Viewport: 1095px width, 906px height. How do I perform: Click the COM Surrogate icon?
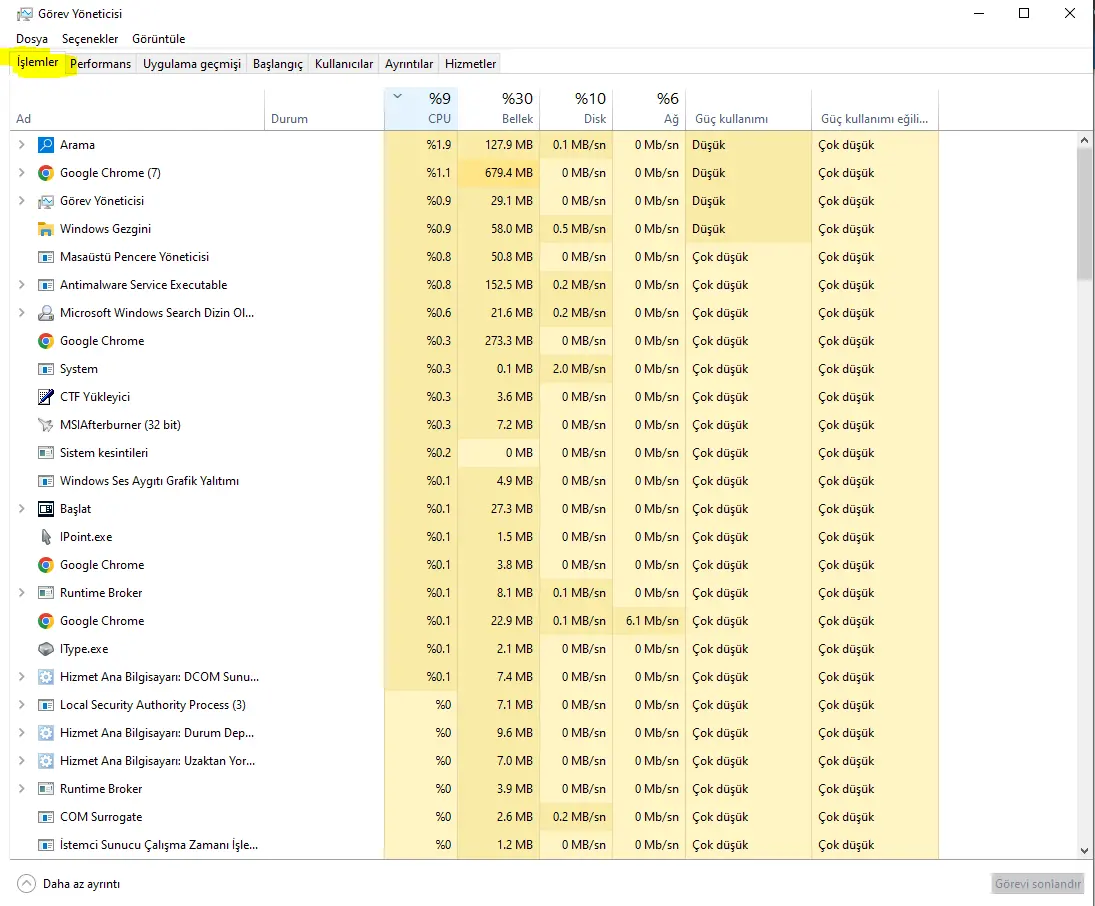pyautogui.click(x=45, y=817)
